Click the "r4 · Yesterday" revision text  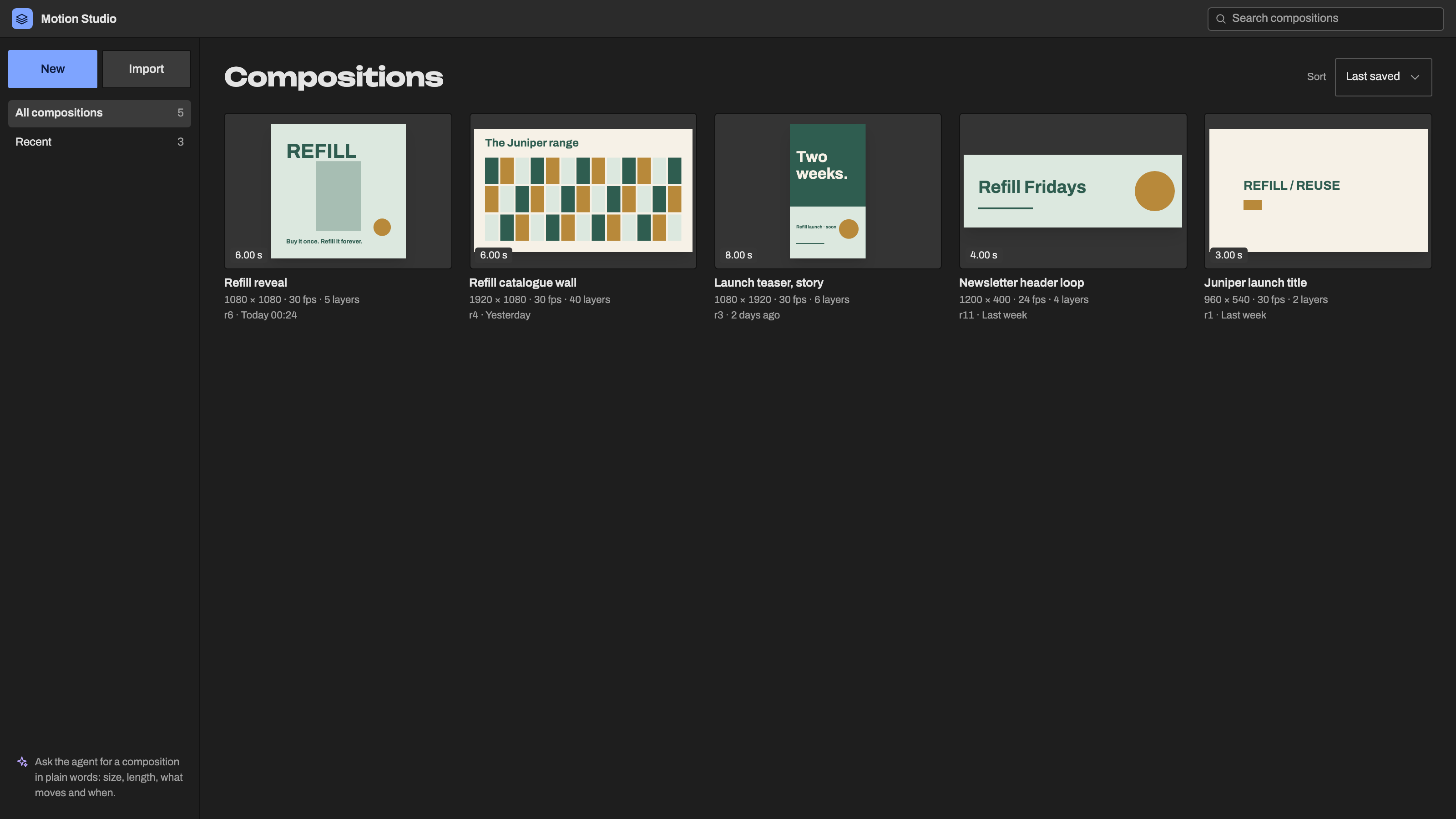pyautogui.click(x=500, y=315)
